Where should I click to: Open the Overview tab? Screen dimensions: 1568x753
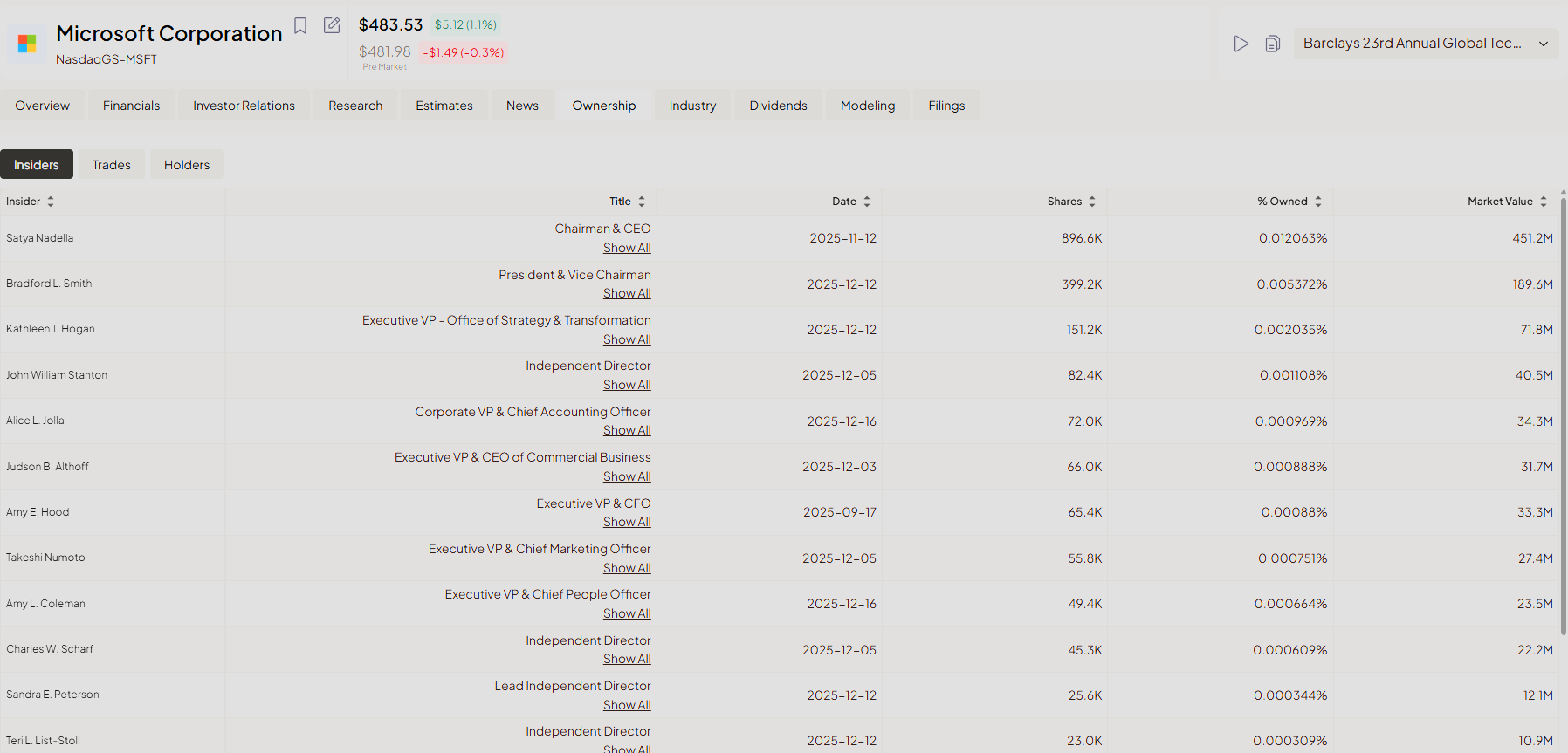[x=42, y=106]
